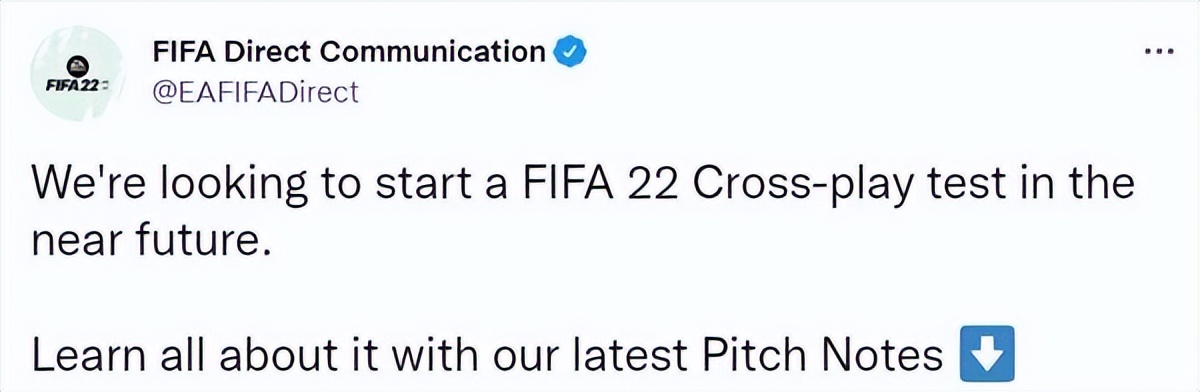Click the blue verified badge
This screenshot has height=392, width=1200.
coord(571,50)
